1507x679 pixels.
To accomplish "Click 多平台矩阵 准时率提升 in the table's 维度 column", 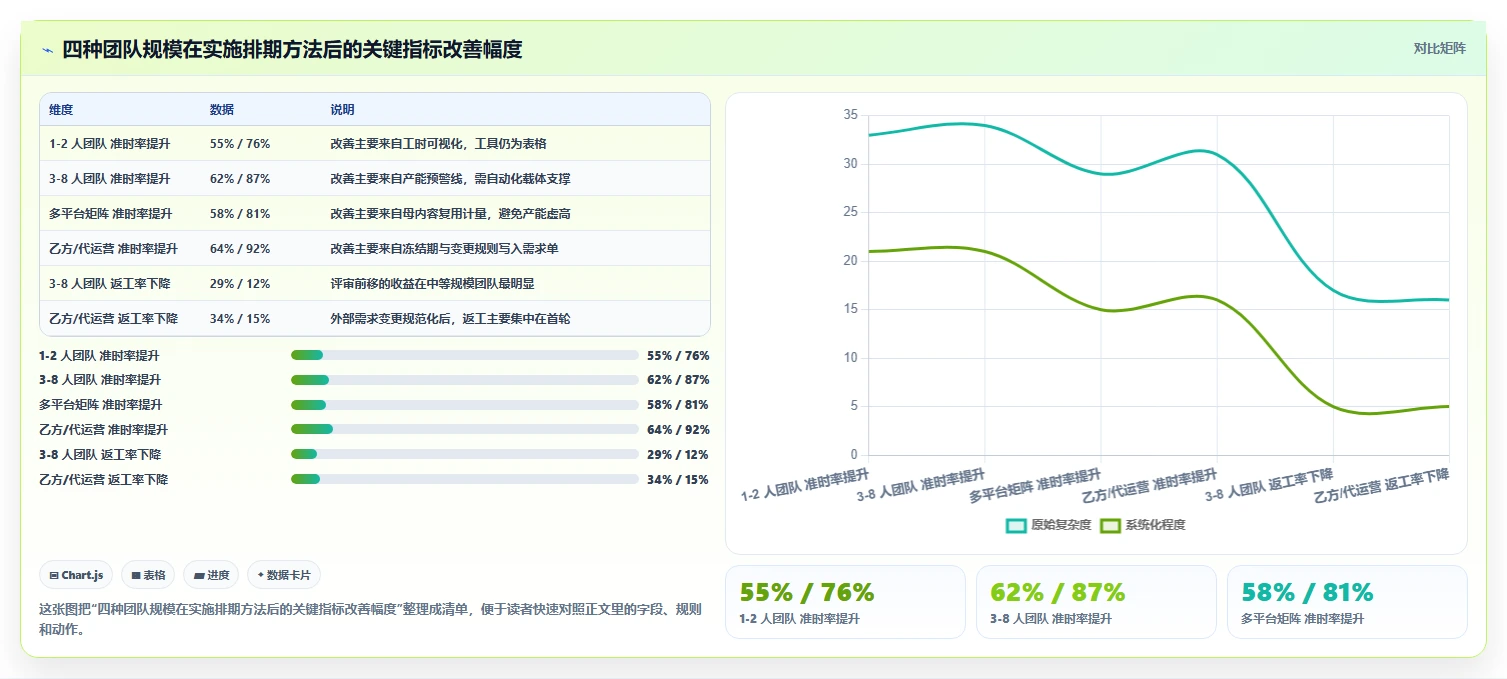I will [x=110, y=214].
